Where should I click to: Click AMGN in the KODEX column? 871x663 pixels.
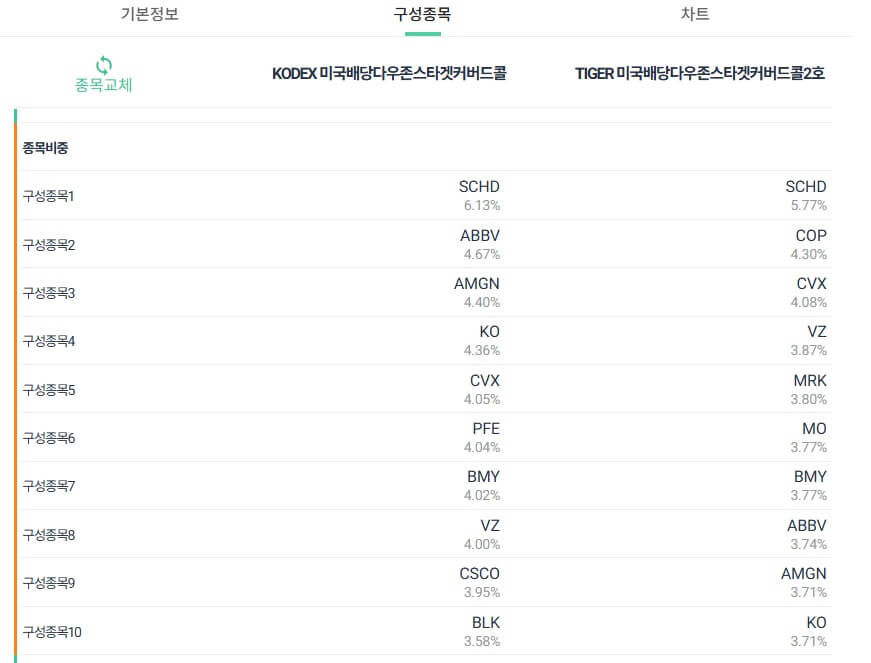[x=477, y=284]
